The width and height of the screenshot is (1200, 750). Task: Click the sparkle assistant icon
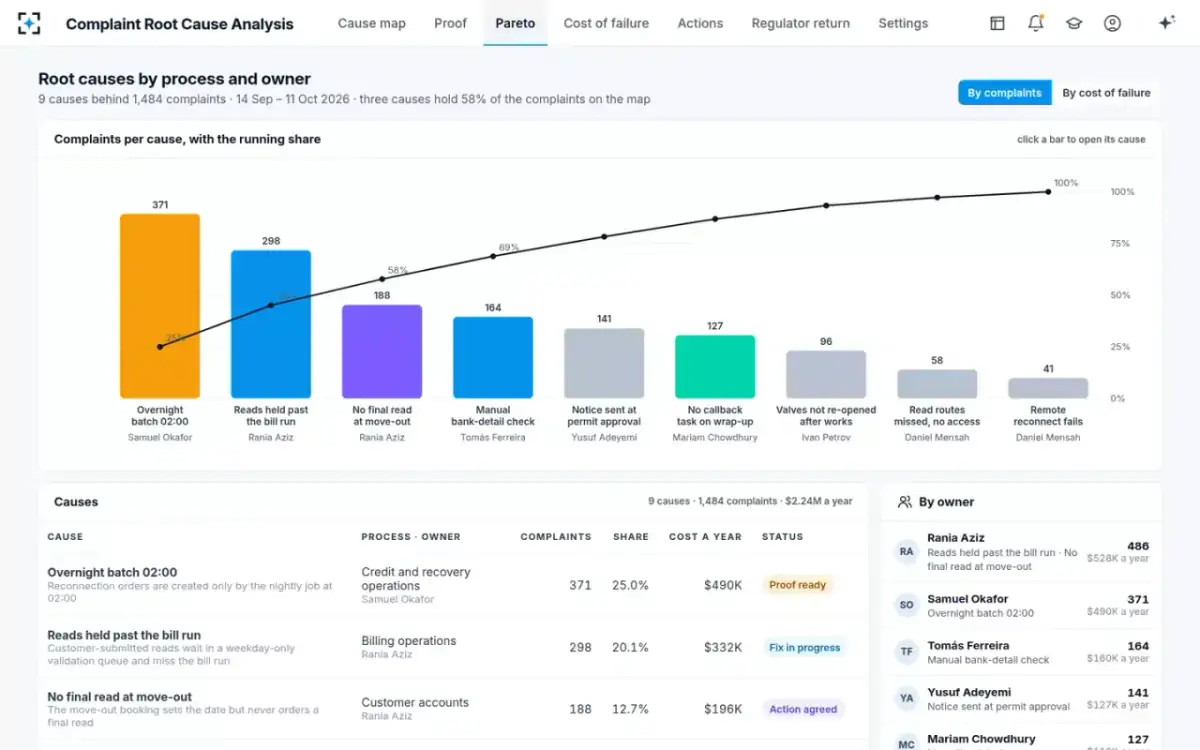(x=1166, y=23)
